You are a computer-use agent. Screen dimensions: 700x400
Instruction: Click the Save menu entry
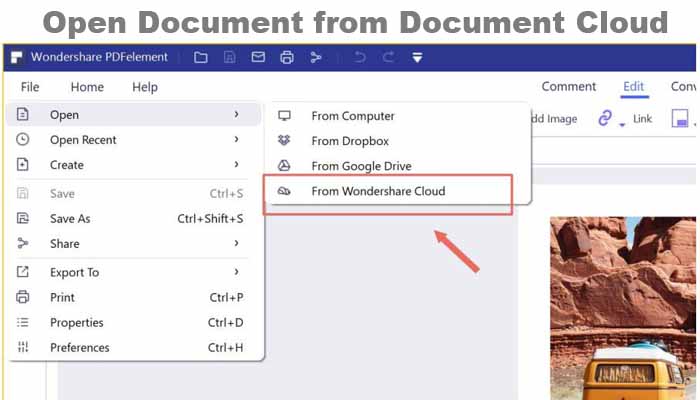coord(133,193)
